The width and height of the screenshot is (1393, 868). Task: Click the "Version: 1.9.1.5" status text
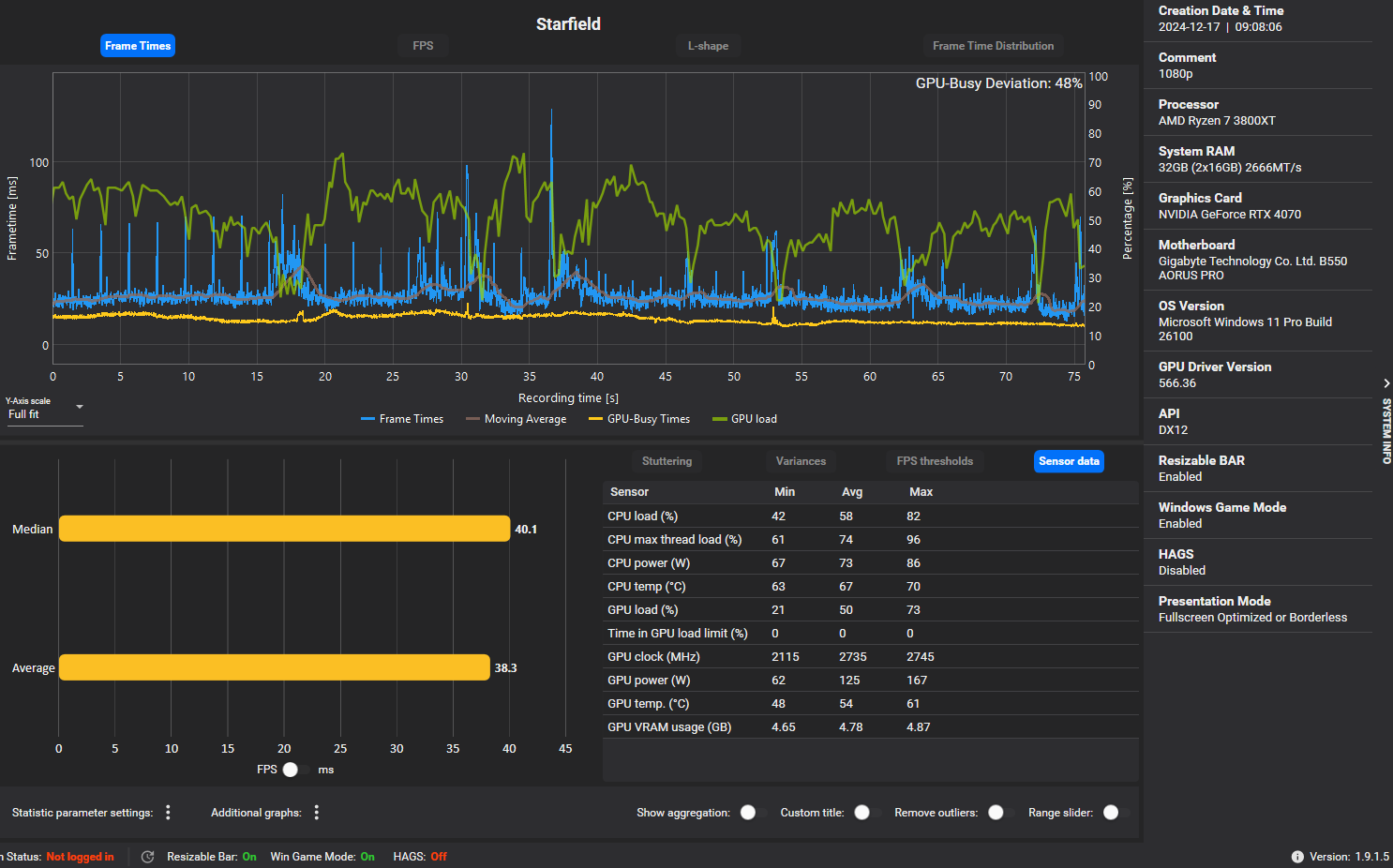pos(1349,857)
